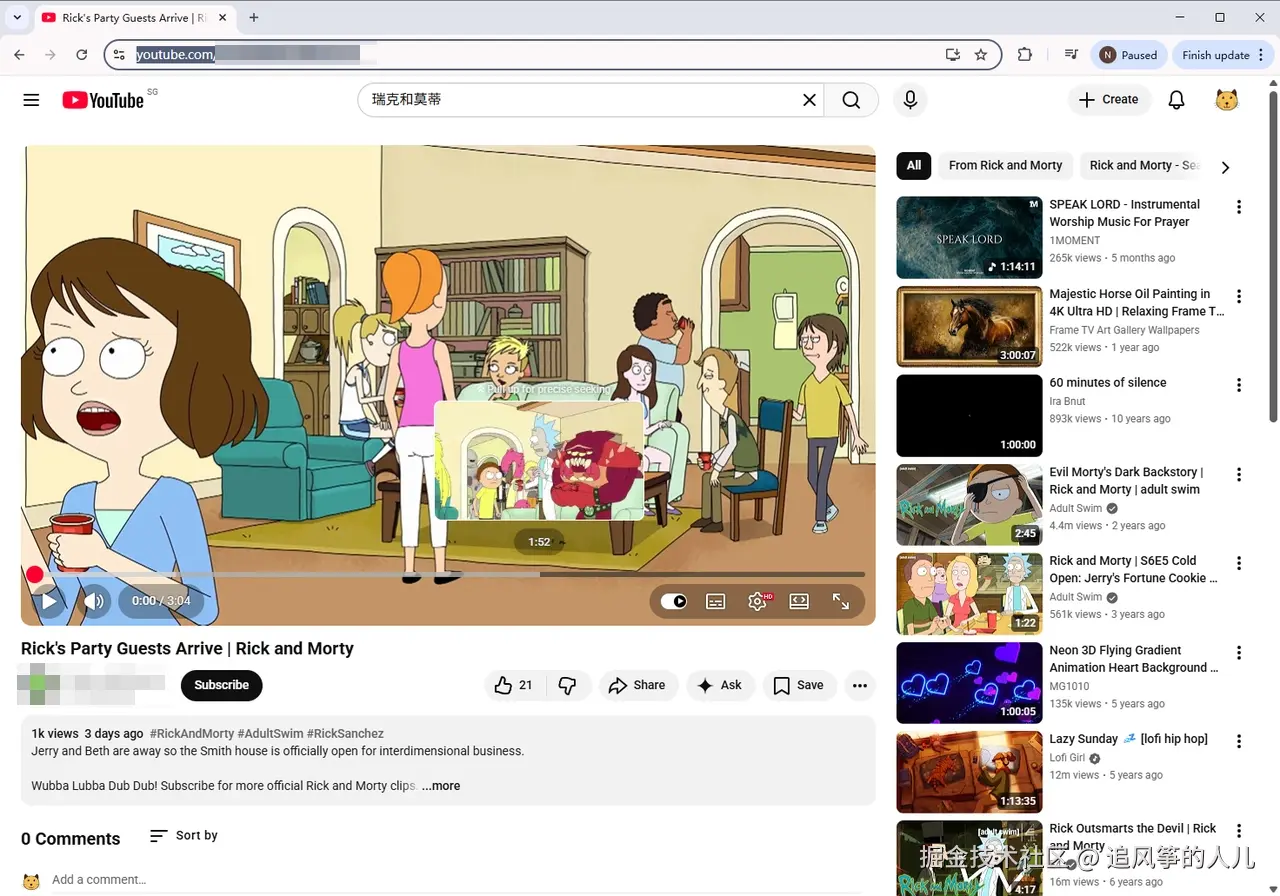1280x896 pixels.
Task: Click the red playhead scrubber dot
Action: pyautogui.click(x=35, y=574)
